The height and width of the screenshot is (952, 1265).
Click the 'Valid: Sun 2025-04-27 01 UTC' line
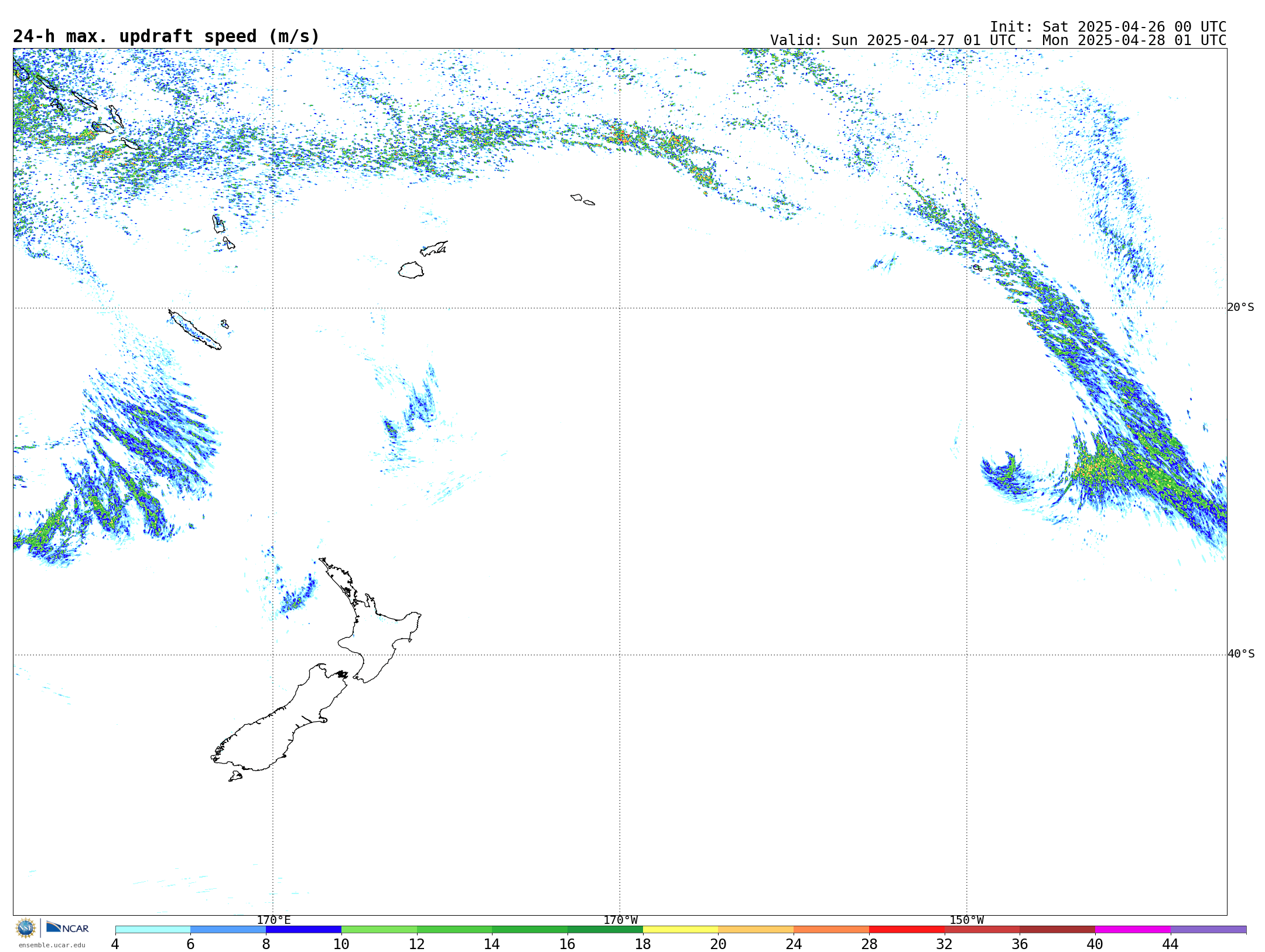[x=998, y=40]
